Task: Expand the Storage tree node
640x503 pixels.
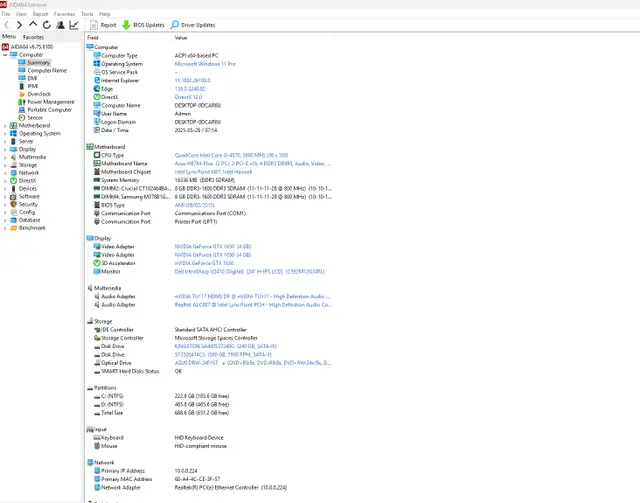Action: pyautogui.click(x=5, y=165)
